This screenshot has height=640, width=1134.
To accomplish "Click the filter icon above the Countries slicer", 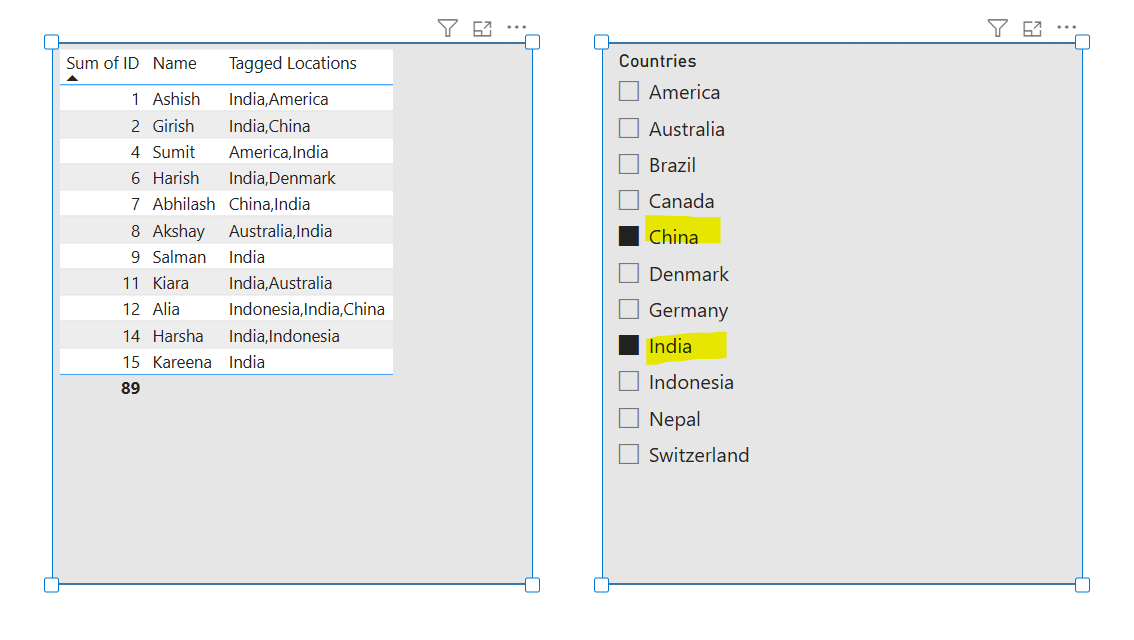I will tap(997, 28).
